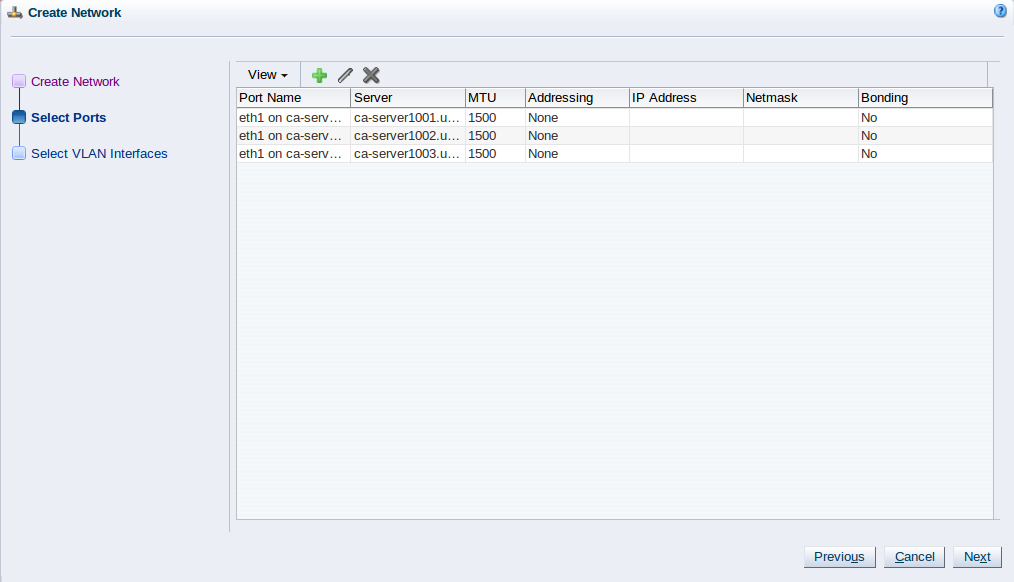Viewport: 1014px width, 582px height.
Task: Select the eth1 port row for ca-server1003
Action: click(614, 154)
